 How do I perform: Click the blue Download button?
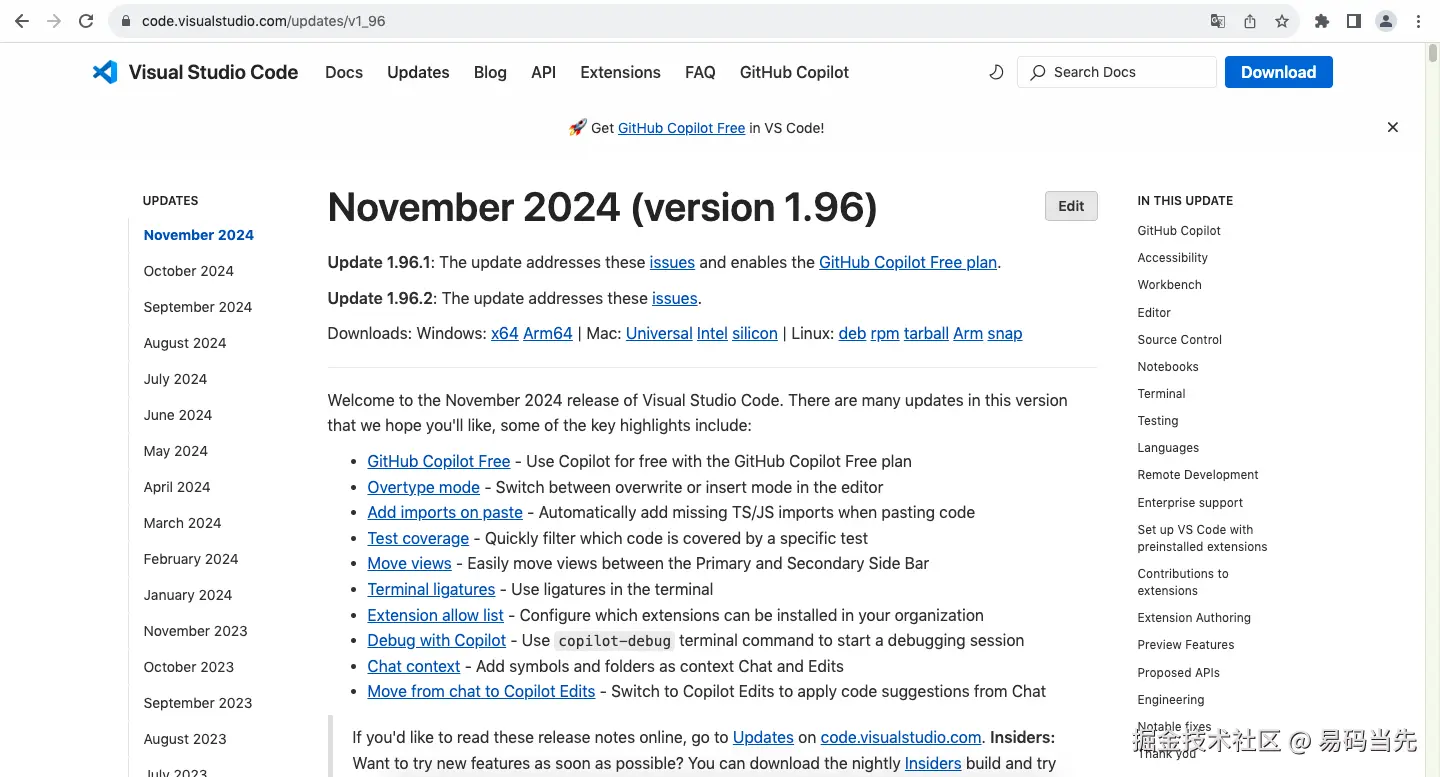(x=1278, y=72)
